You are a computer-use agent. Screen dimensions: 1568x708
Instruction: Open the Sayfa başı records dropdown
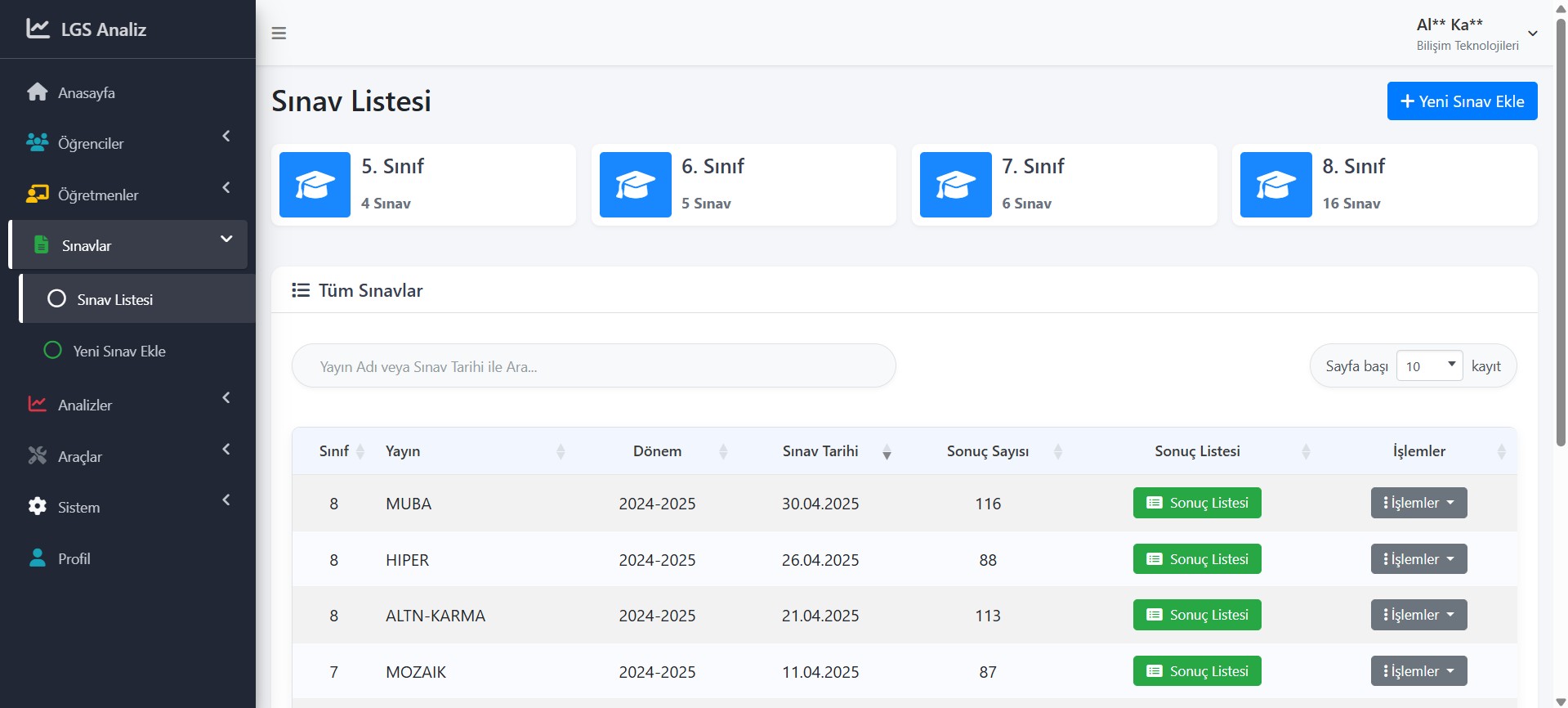[x=1429, y=366]
